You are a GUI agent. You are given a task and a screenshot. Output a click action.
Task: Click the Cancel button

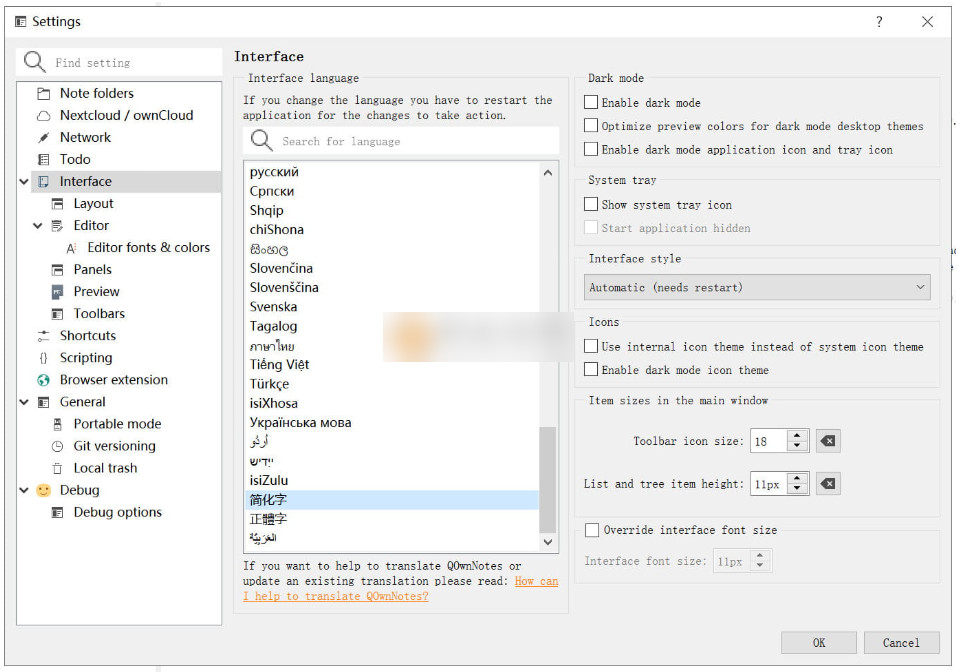coord(901,643)
